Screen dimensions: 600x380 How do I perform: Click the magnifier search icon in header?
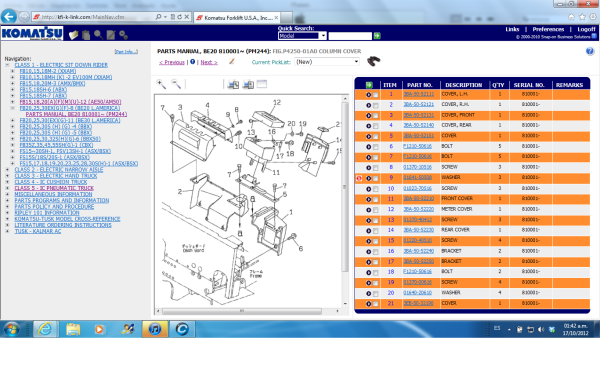click(98, 35)
